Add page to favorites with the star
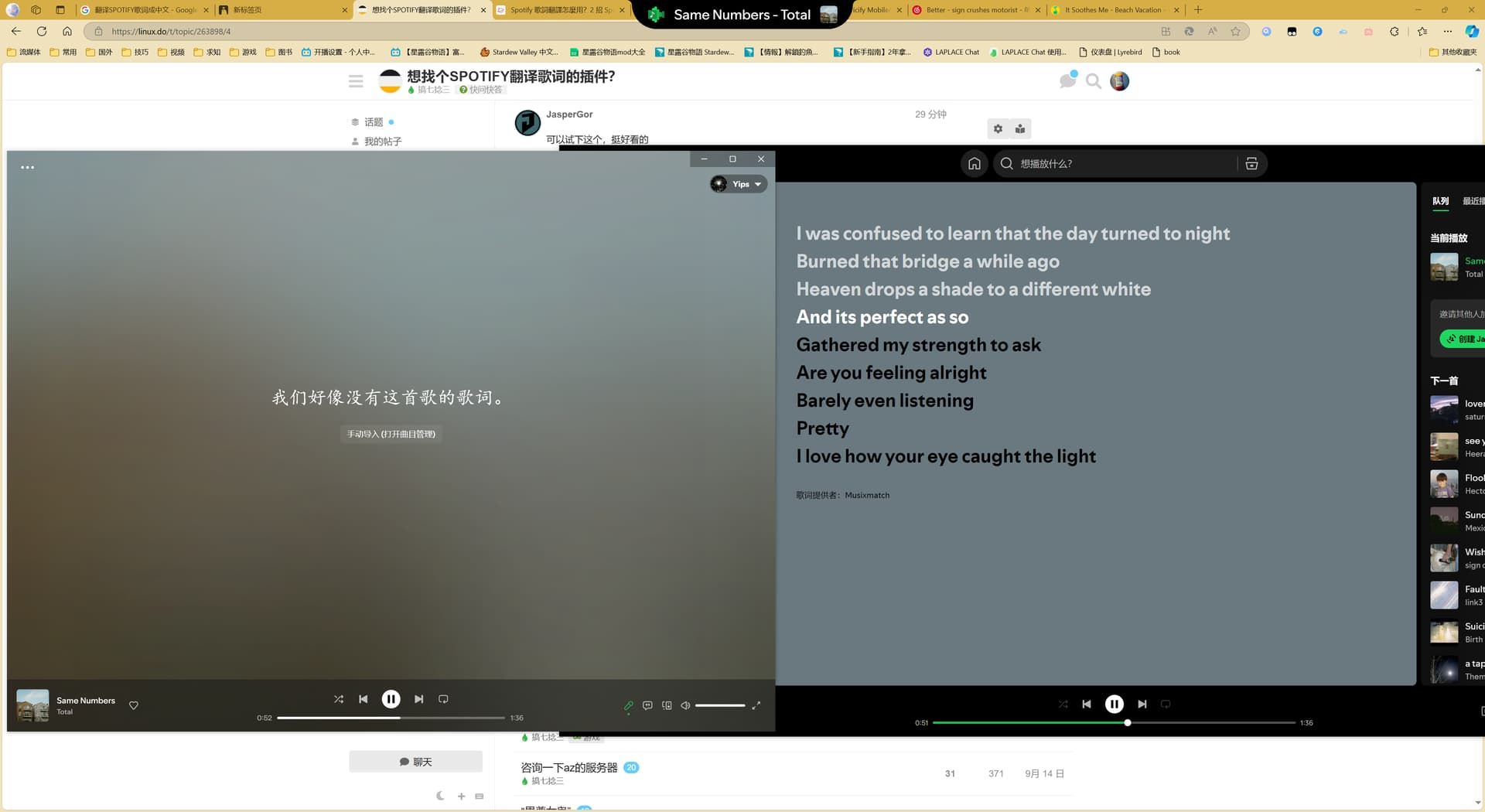This screenshot has width=1485, height=812. (x=1235, y=31)
